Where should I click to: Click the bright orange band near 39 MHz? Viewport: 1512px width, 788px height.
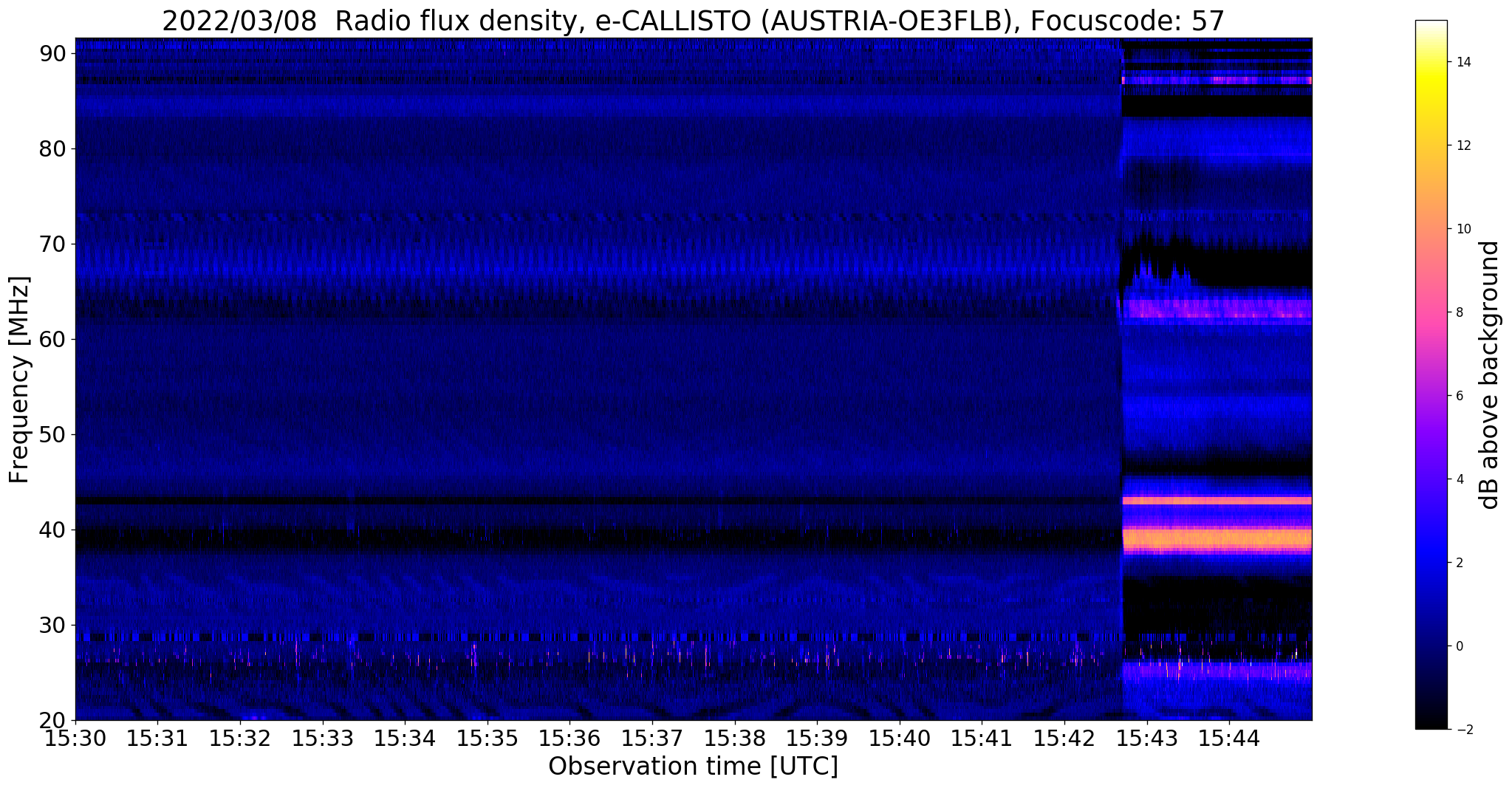pyautogui.click(x=1217, y=539)
